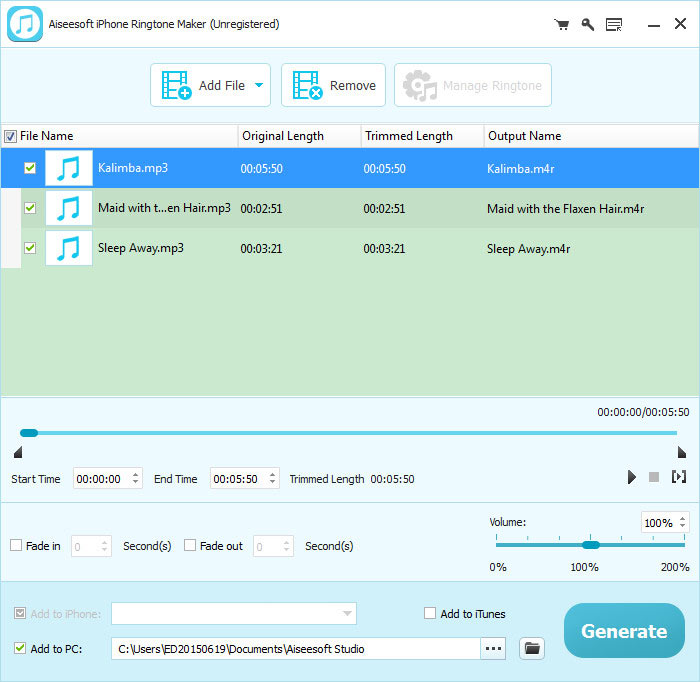This screenshot has height=682, width=700.
Task: Close the Ringtone Maker window
Action: click(x=680, y=24)
